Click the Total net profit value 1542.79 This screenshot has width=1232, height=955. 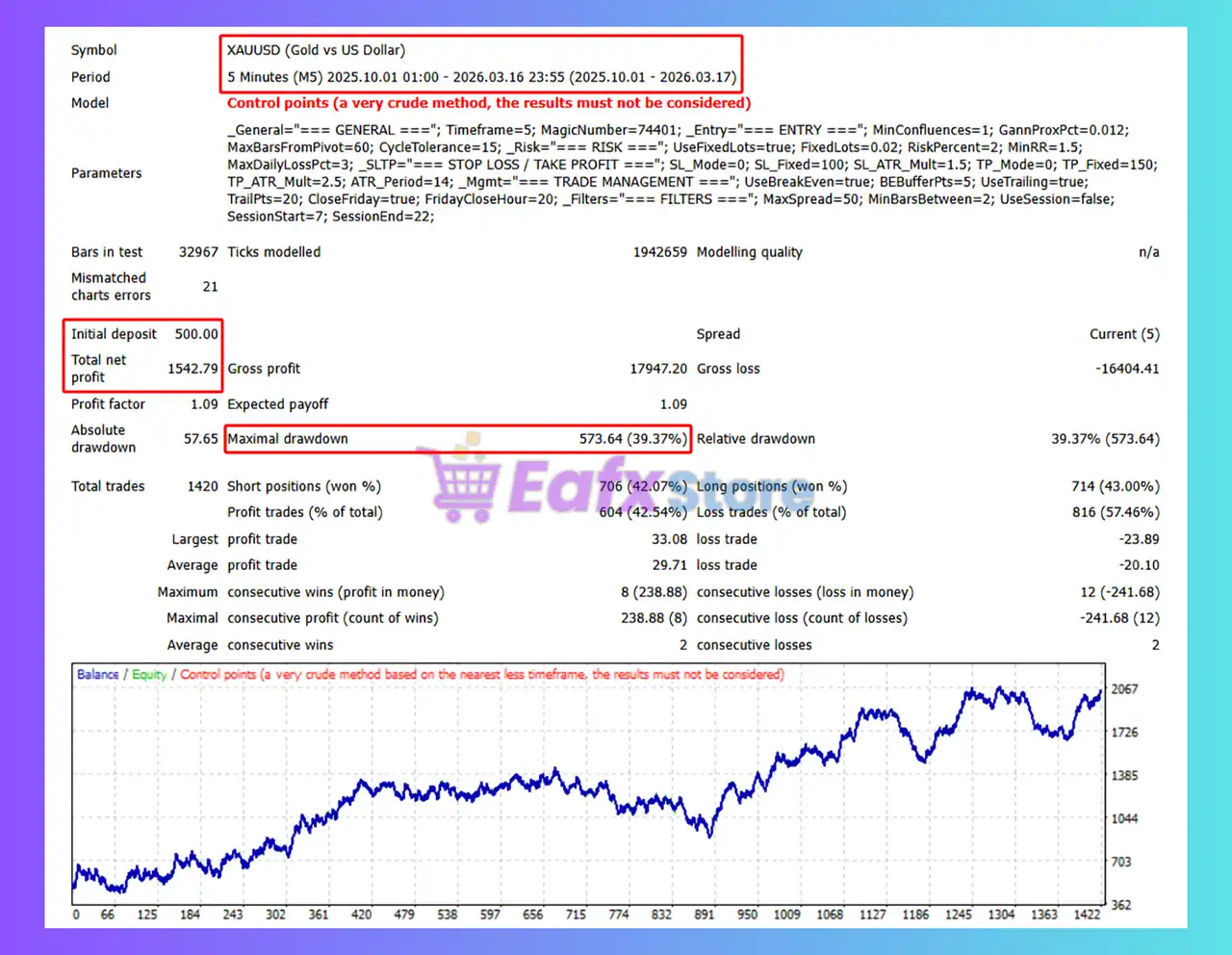(192, 369)
